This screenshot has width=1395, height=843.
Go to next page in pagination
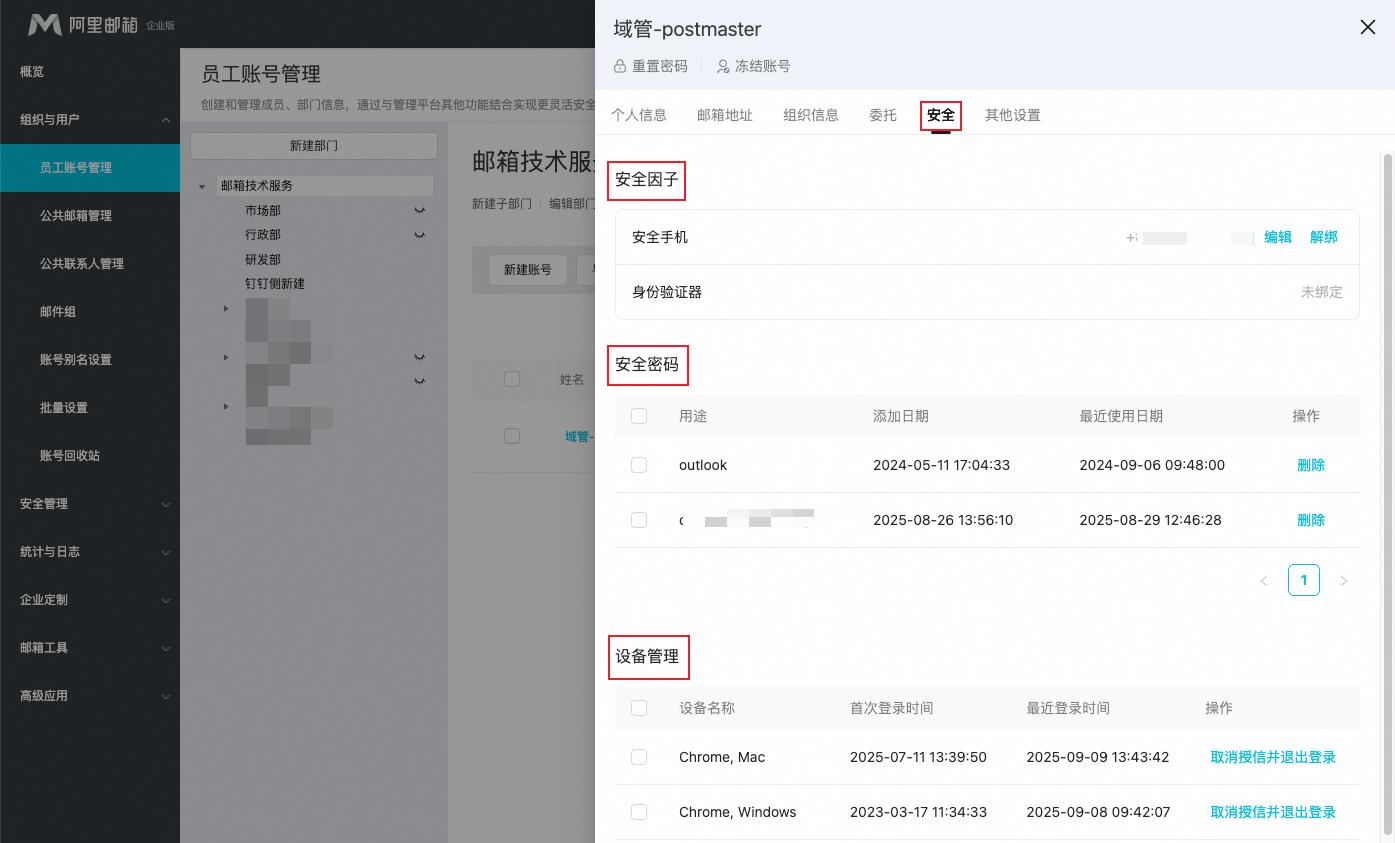pyautogui.click(x=1343, y=581)
